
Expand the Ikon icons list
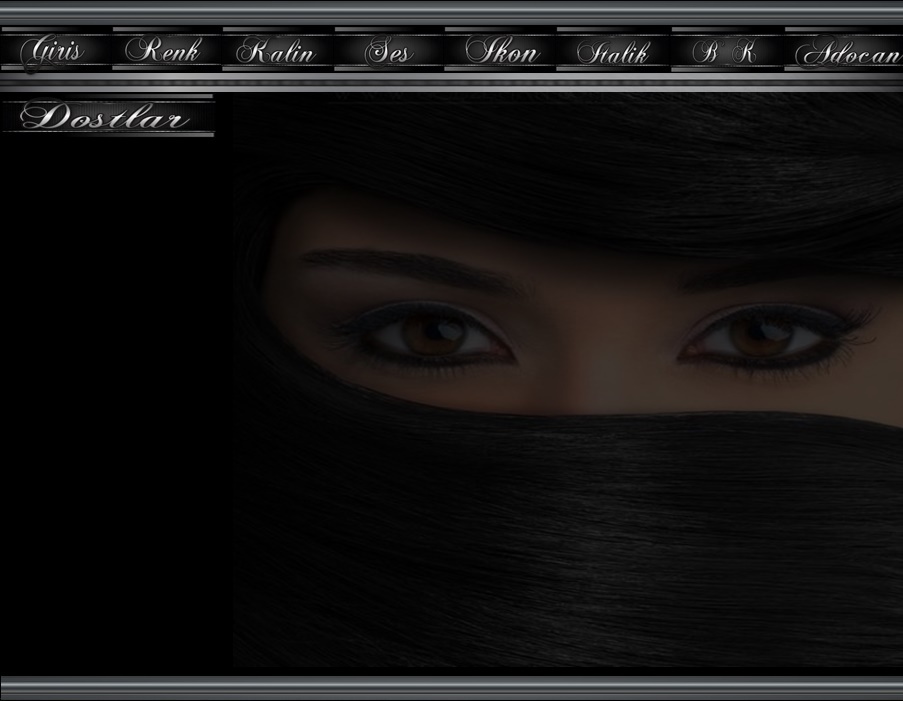point(500,50)
